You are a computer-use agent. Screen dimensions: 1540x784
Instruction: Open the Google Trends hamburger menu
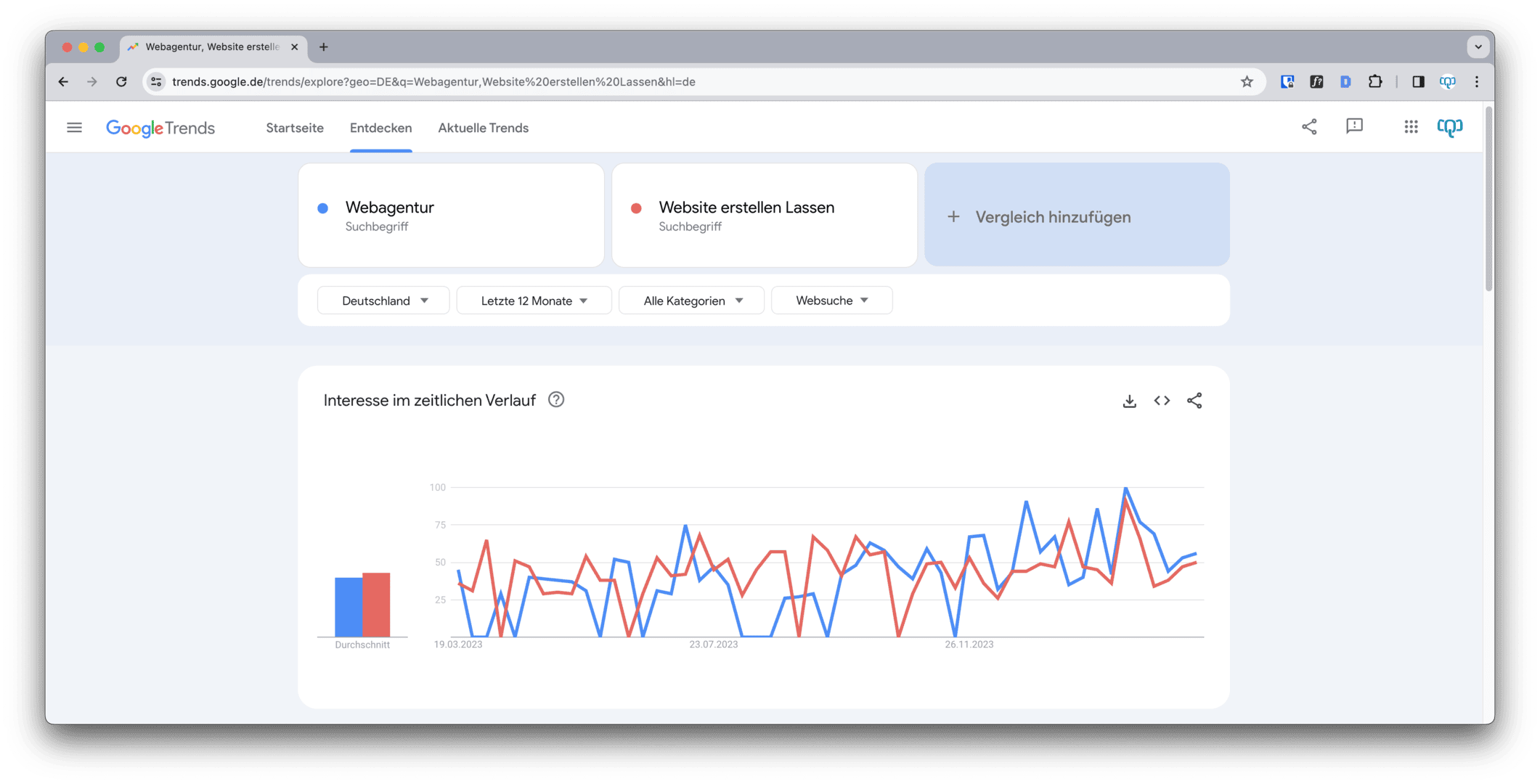pos(74,128)
